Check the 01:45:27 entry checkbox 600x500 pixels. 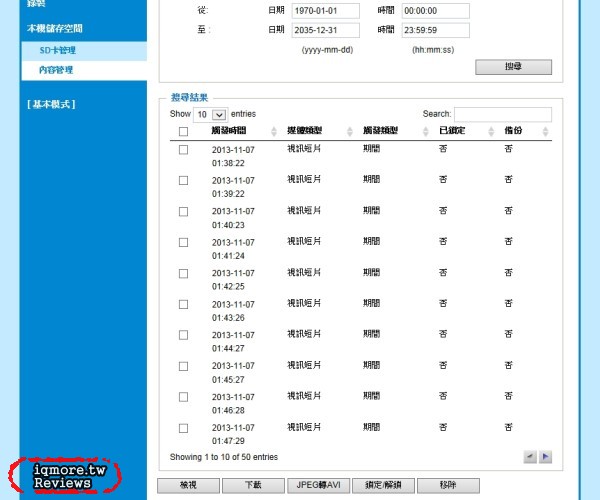(x=184, y=366)
